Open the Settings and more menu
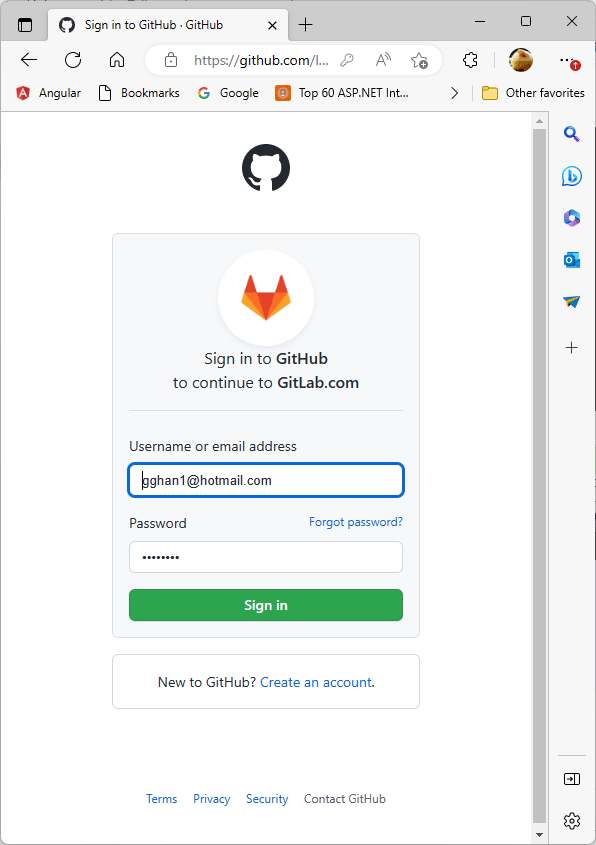 [x=565, y=60]
